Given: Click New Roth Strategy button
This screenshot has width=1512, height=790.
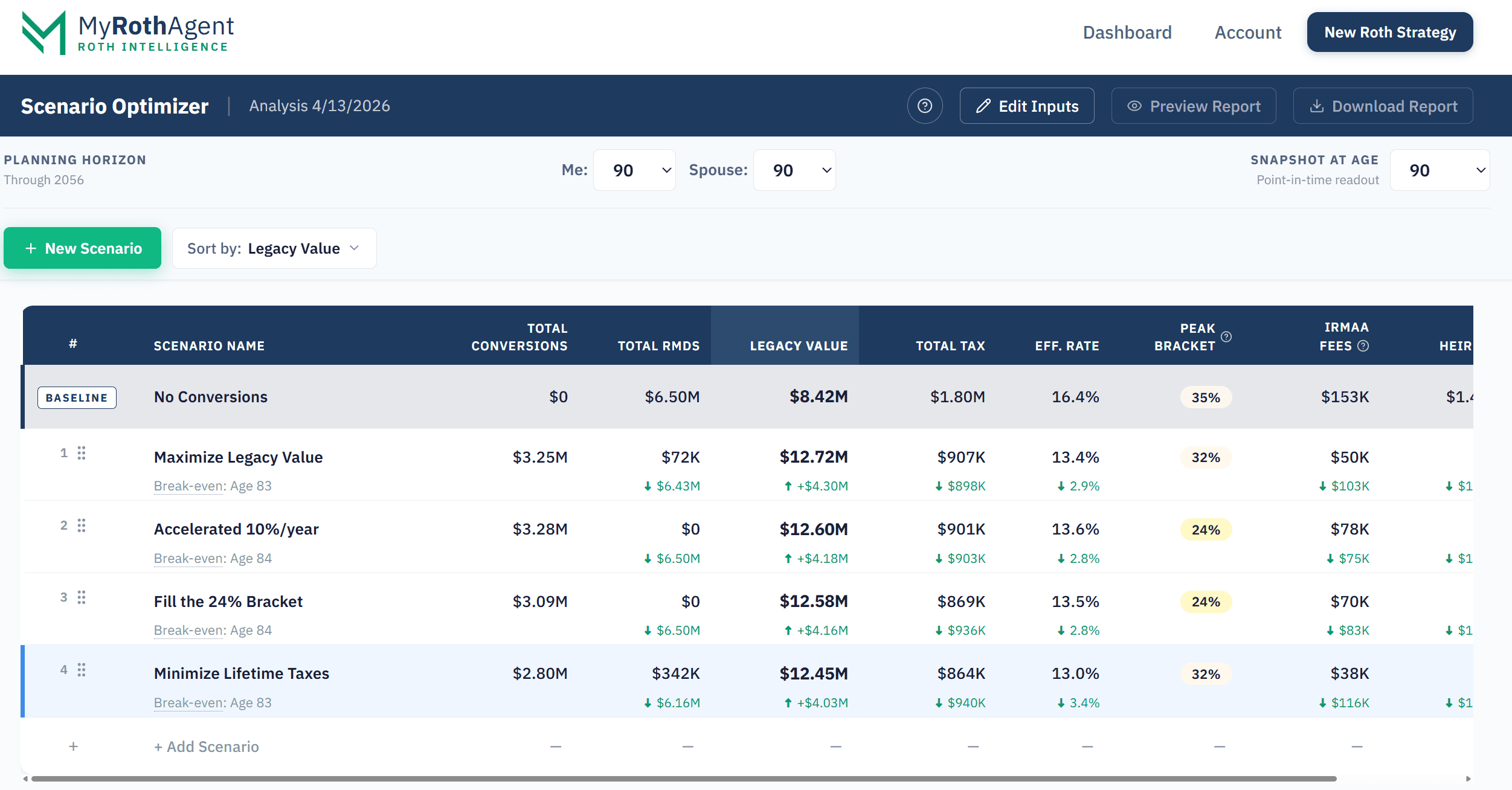Looking at the screenshot, I should click(1390, 32).
